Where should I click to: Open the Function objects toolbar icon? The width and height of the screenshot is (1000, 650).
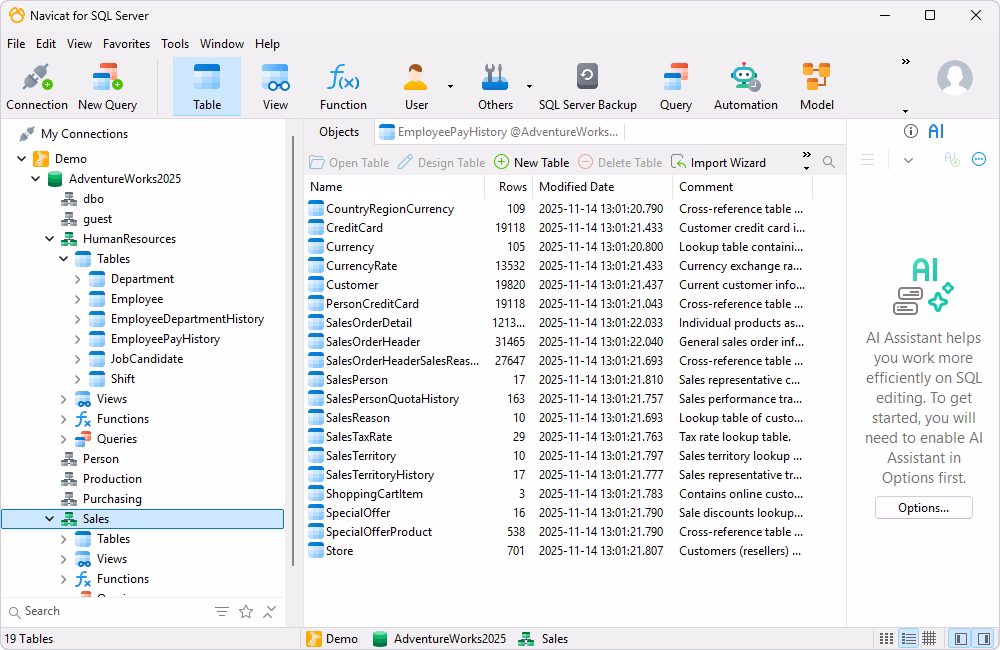(343, 87)
